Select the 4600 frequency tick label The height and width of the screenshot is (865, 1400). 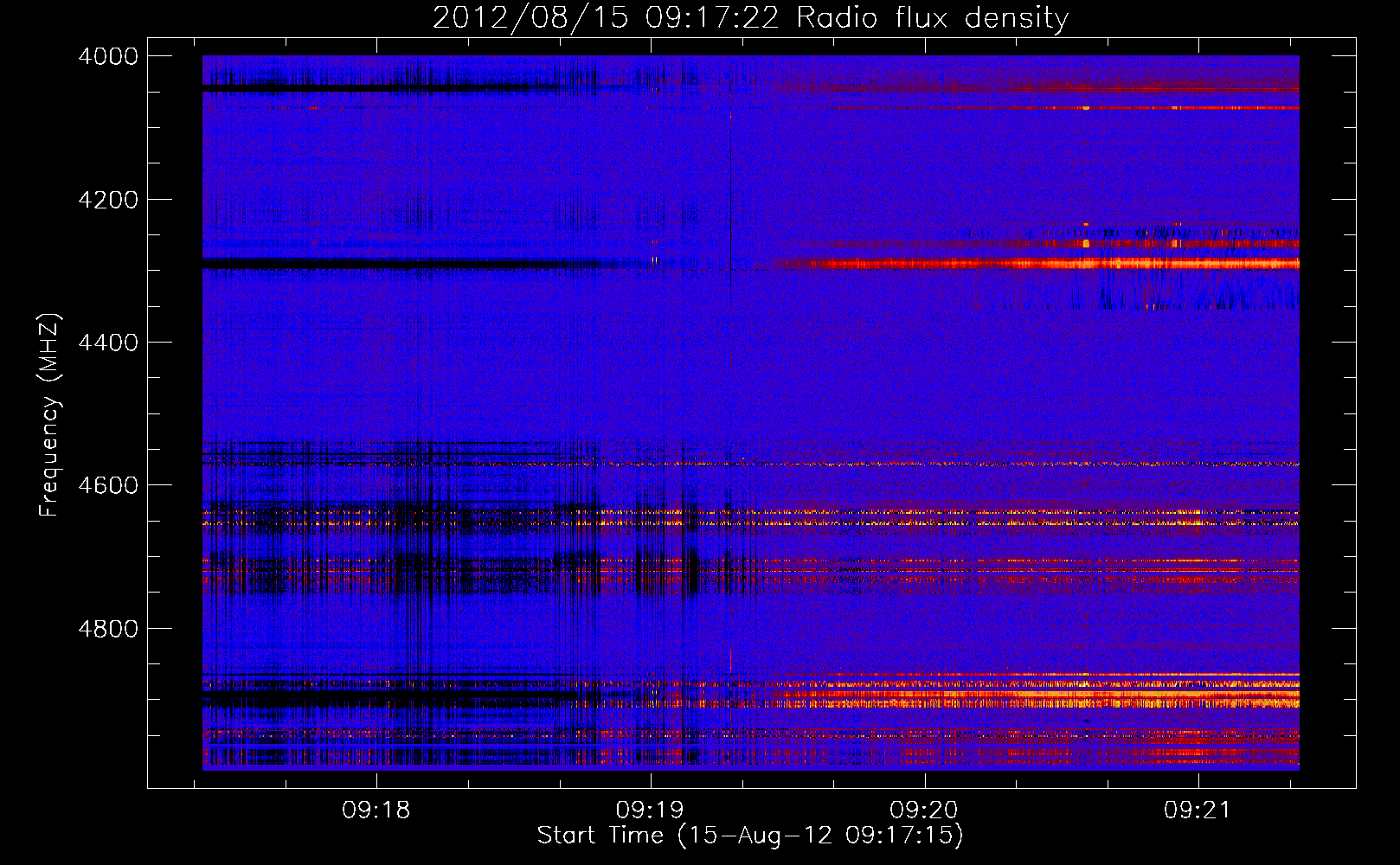click(108, 485)
